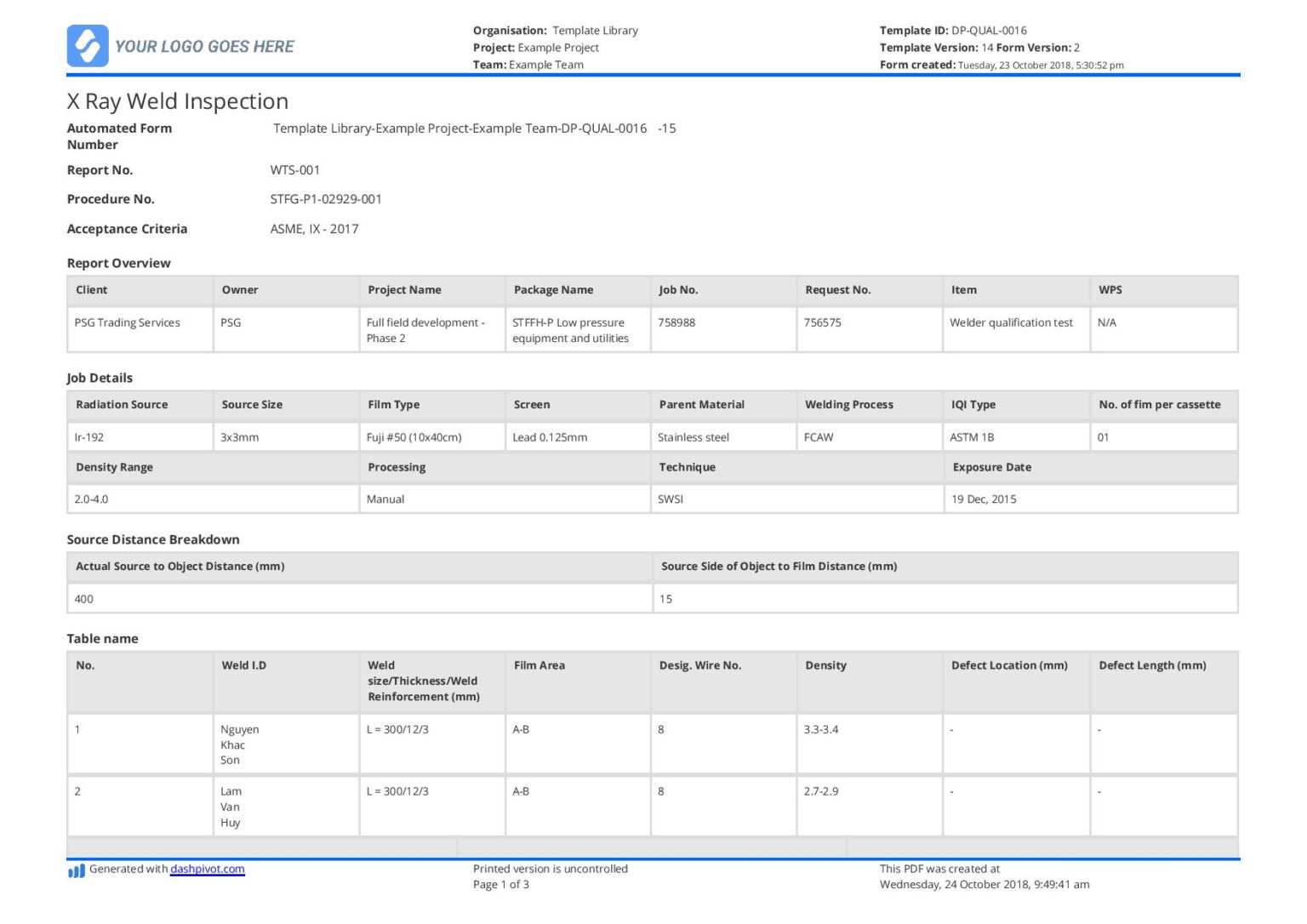Click the Weld I.D entry Lam Van Huy
Image resolution: width=1307 pixels, height=924 pixels.
[231, 807]
